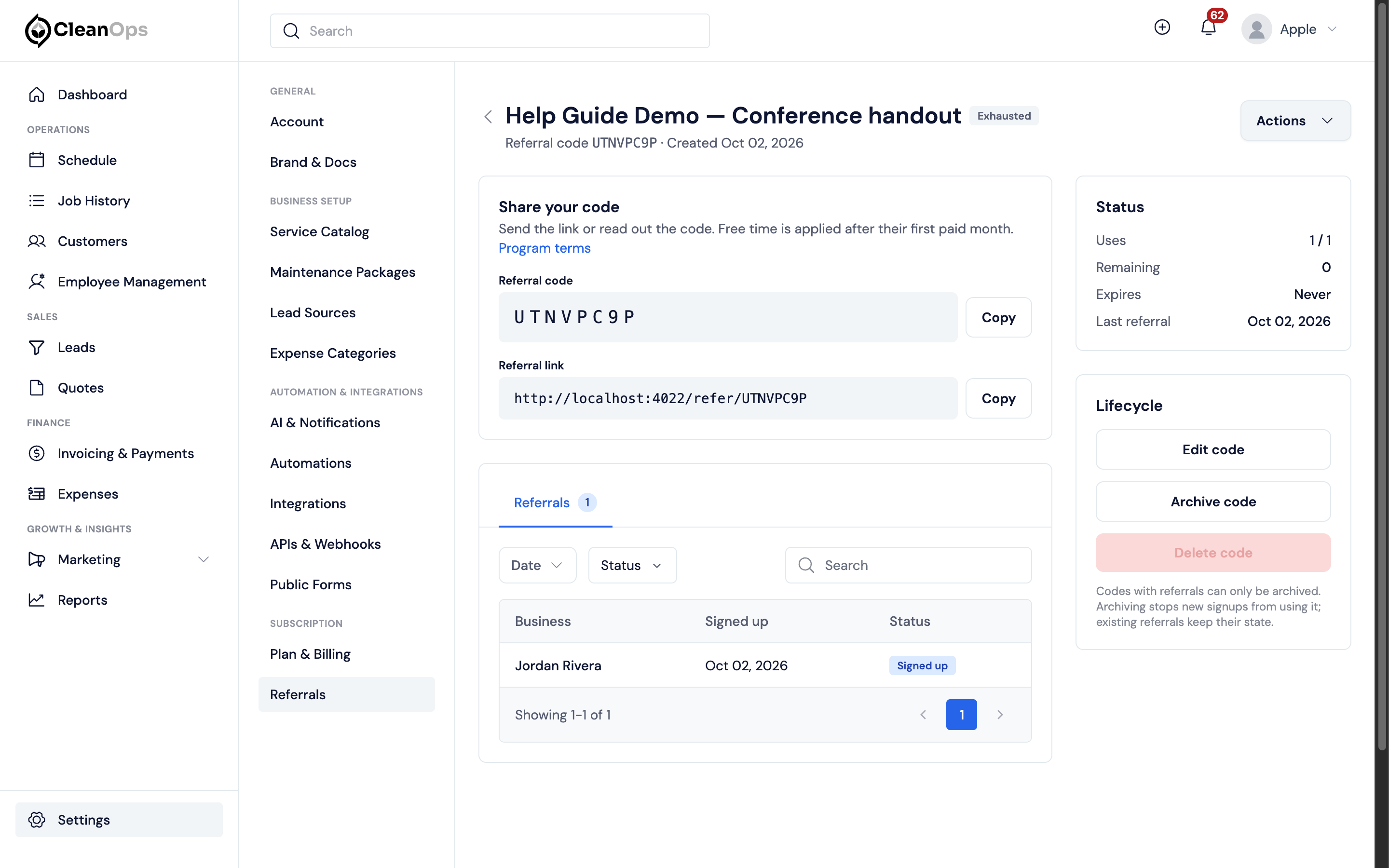Open APIs & Webhooks settings
The height and width of the screenshot is (868, 1389).
pos(325,543)
